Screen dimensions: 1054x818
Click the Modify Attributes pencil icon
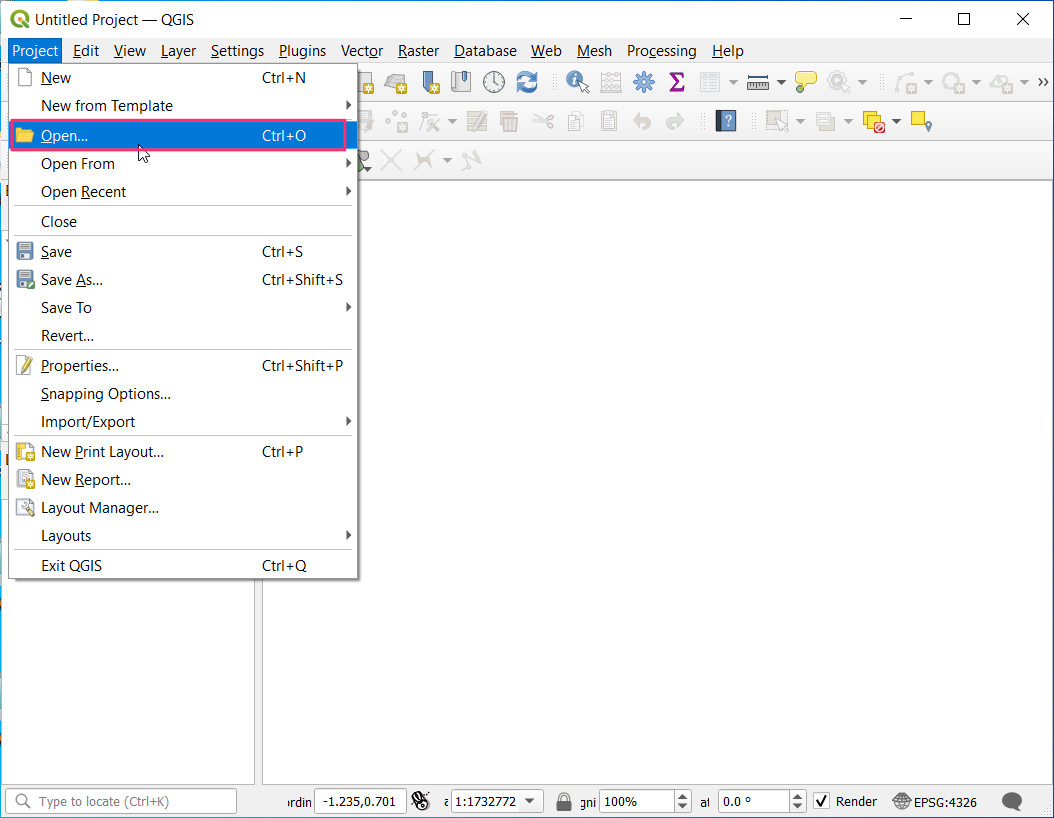pos(477,122)
